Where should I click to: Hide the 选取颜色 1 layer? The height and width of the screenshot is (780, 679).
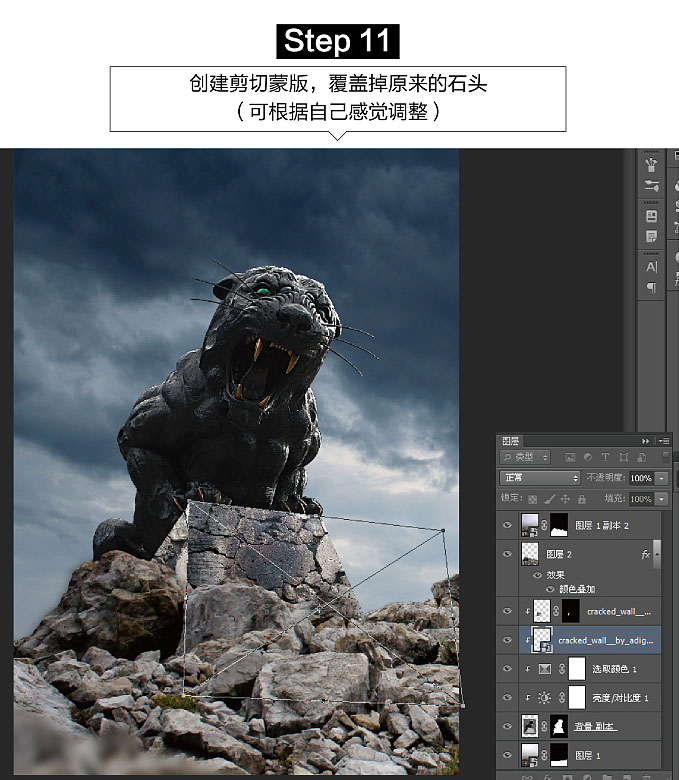coord(507,669)
